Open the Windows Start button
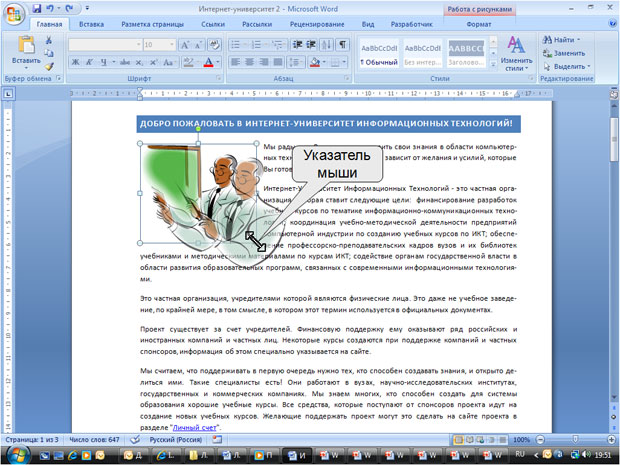The height and width of the screenshot is (465, 620). pos(17,455)
